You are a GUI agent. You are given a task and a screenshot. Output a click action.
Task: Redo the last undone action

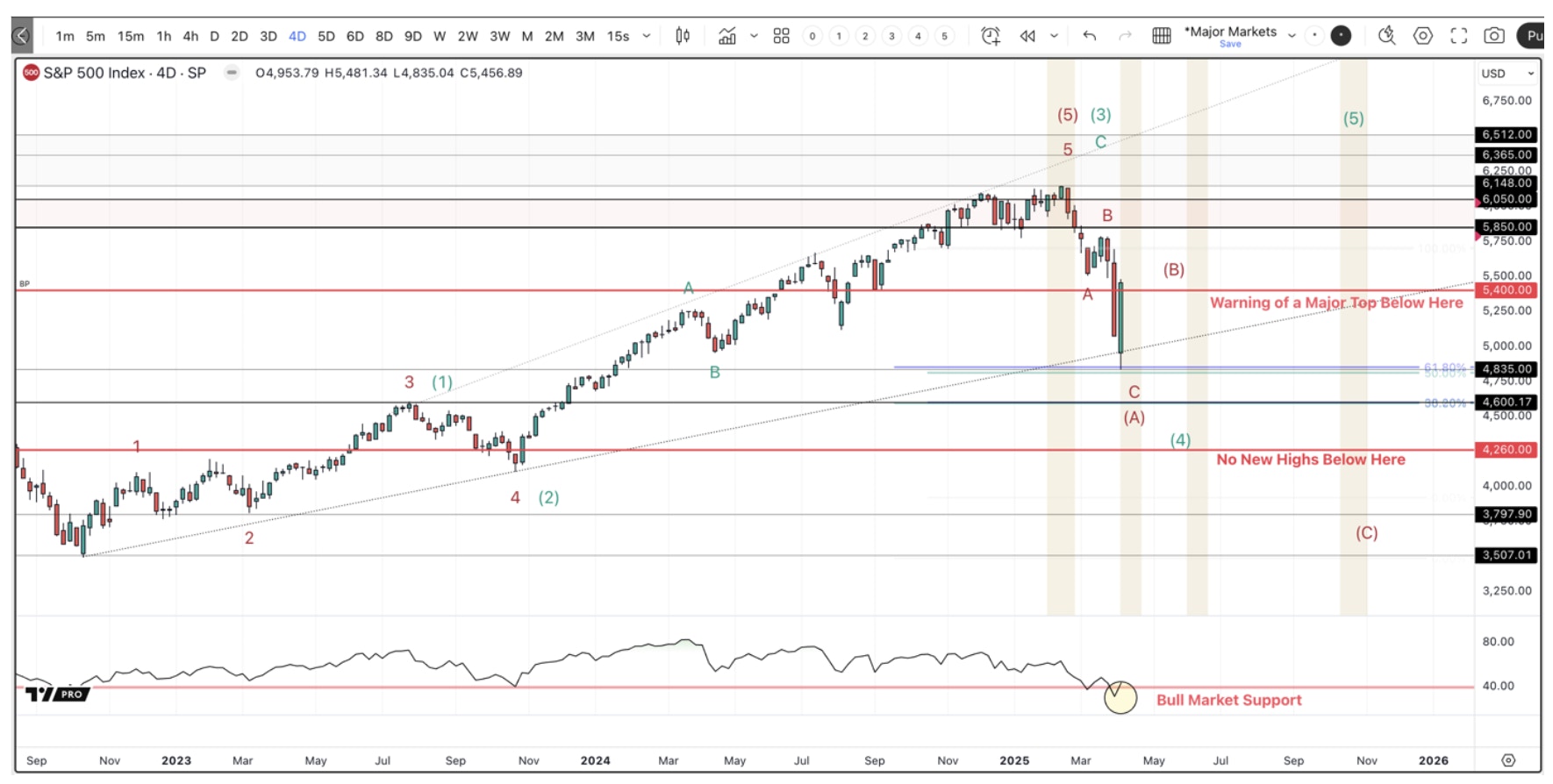1125,36
